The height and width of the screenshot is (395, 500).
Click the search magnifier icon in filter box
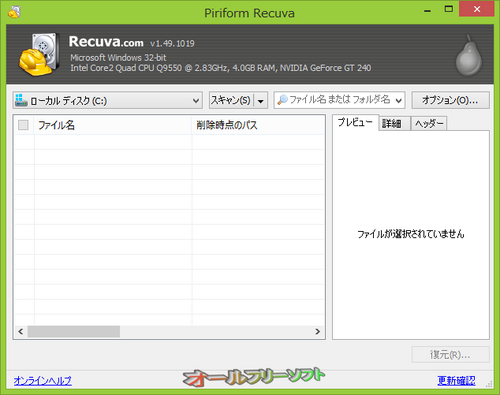click(282, 100)
